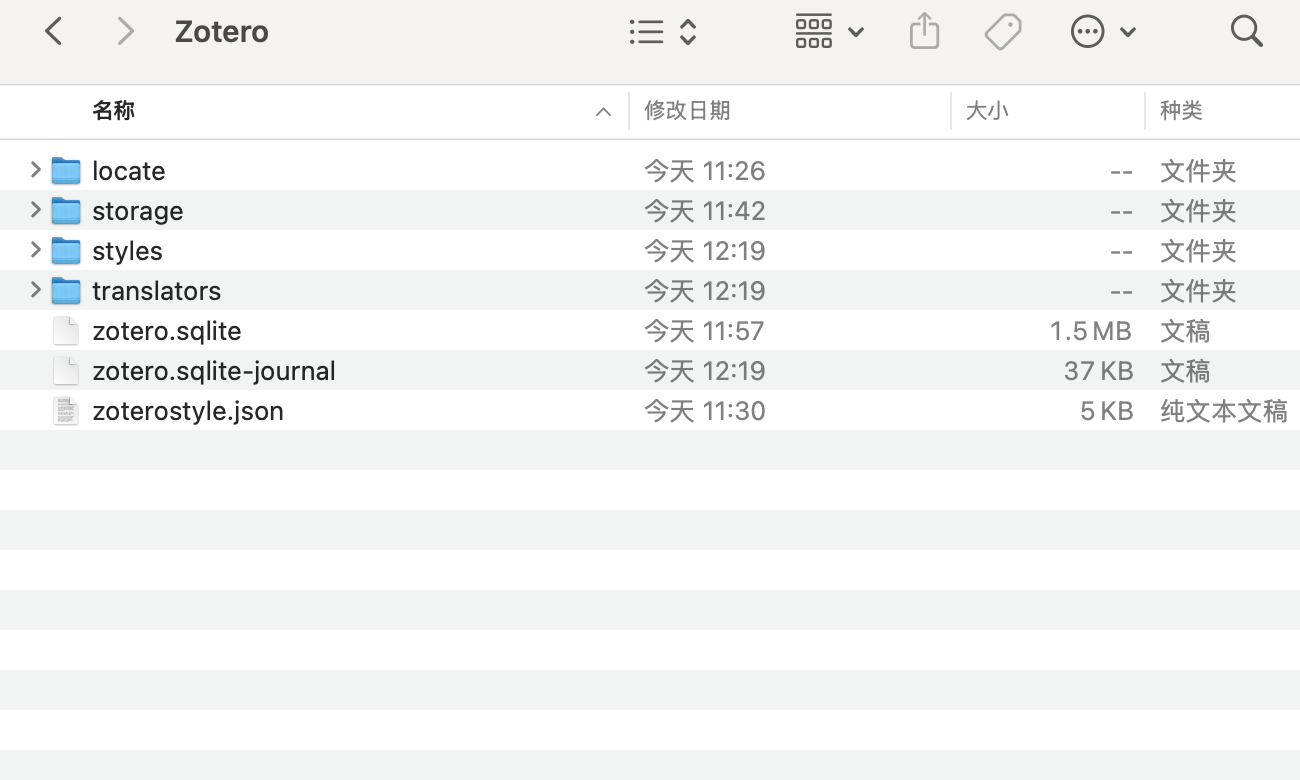Select the file name zoterostyle.json

coord(188,411)
